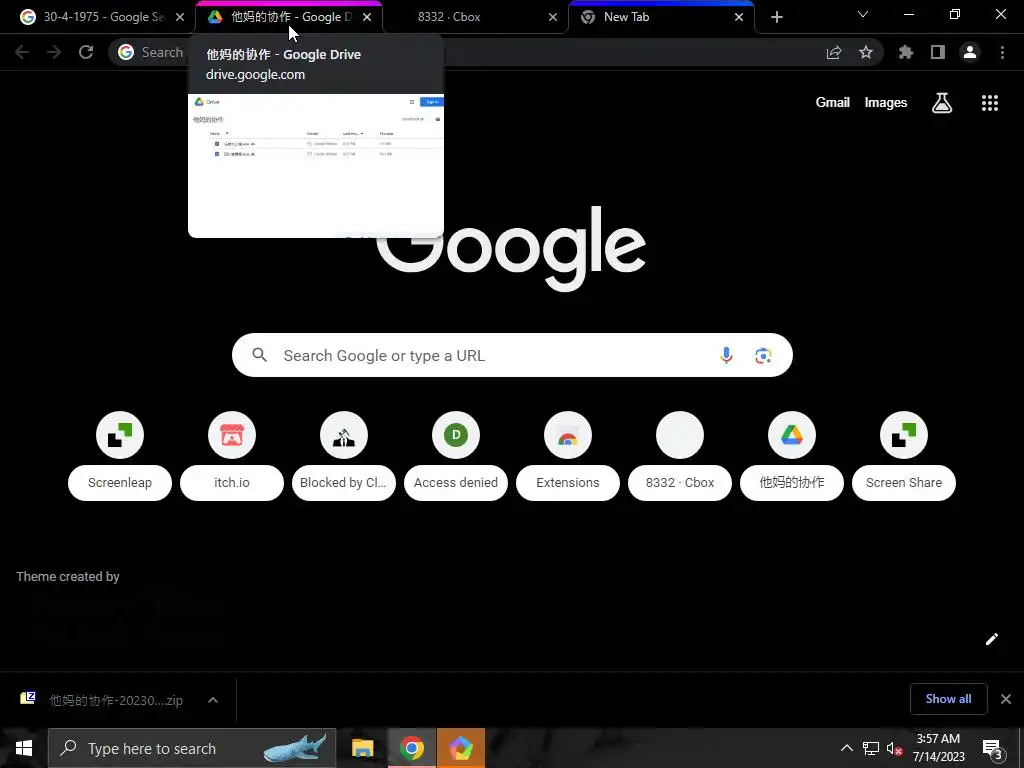Open a new tab with plus
This screenshot has height=768, width=1024.
(x=776, y=17)
